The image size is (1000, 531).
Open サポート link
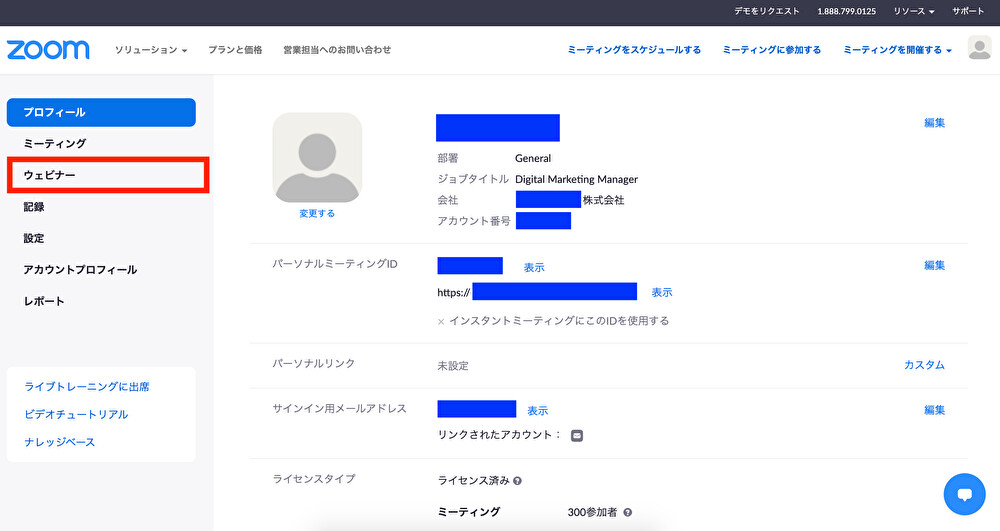(x=968, y=11)
